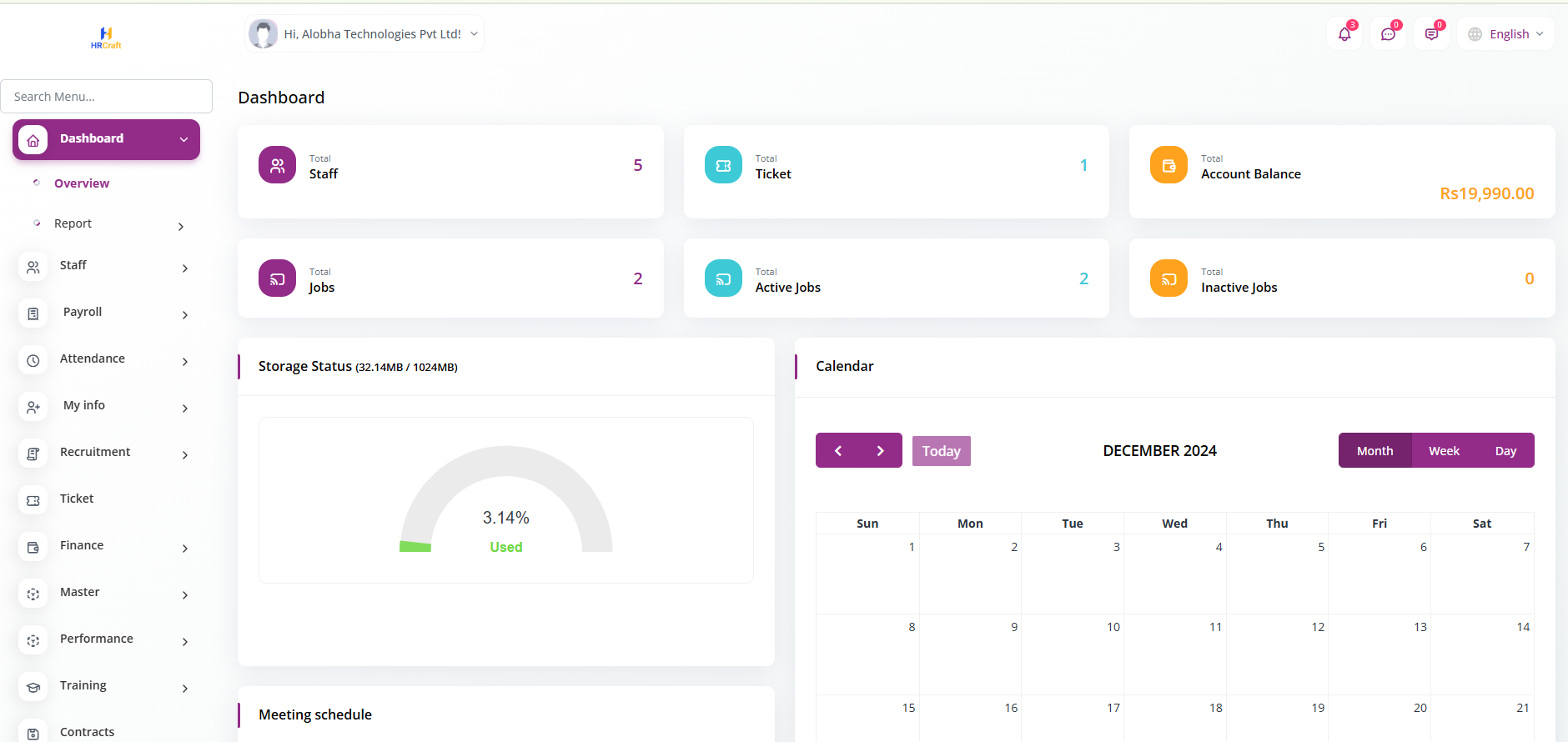Click the HRCraft logo
This screenshot has height=742, width=1568.
pos(106,38)
